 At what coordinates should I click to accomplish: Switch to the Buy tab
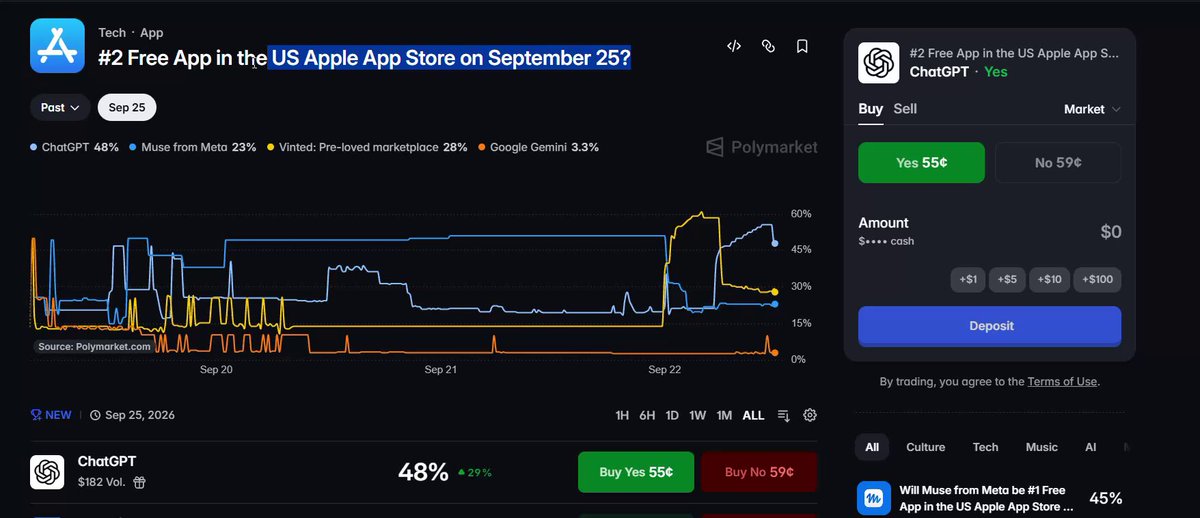[870, 109]
